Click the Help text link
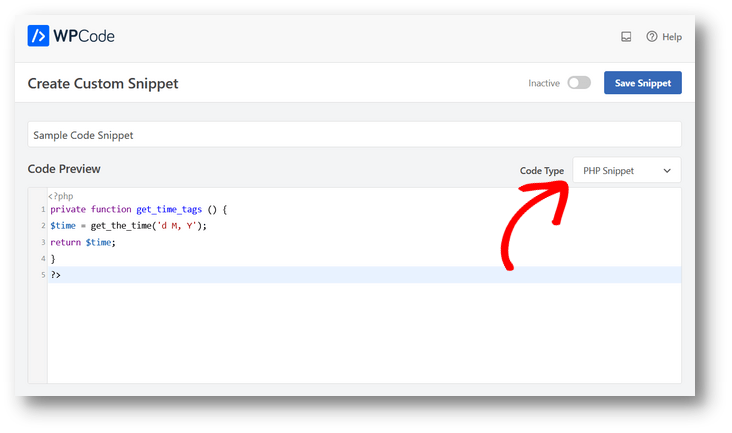Viewport: 732px width, 433px height. tap(672, 37)
